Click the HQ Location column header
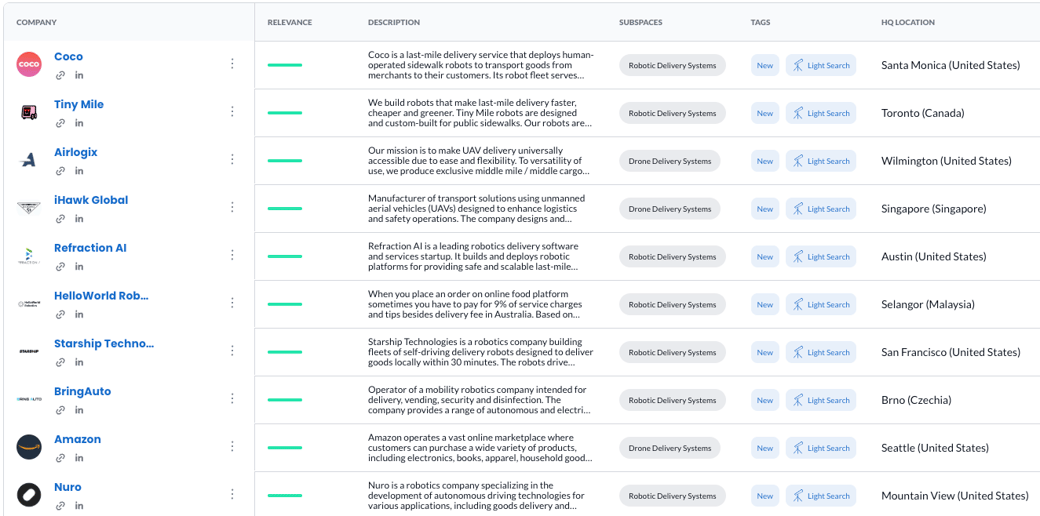The image size is (1040, 516). pyautogui.click(x=908, y=22)
